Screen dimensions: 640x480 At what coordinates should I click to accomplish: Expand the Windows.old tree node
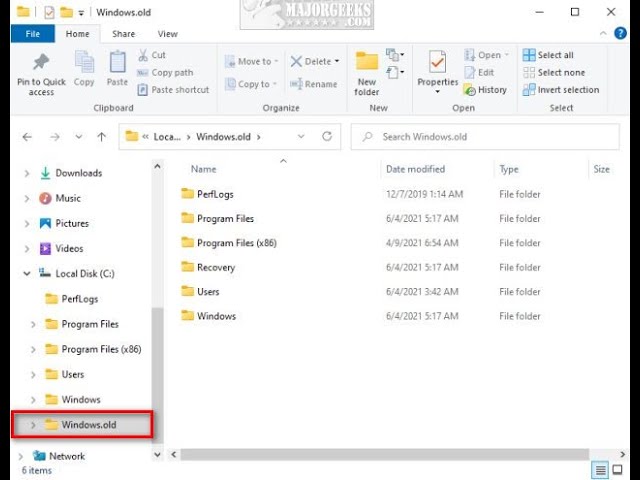[x=33, y=425]
